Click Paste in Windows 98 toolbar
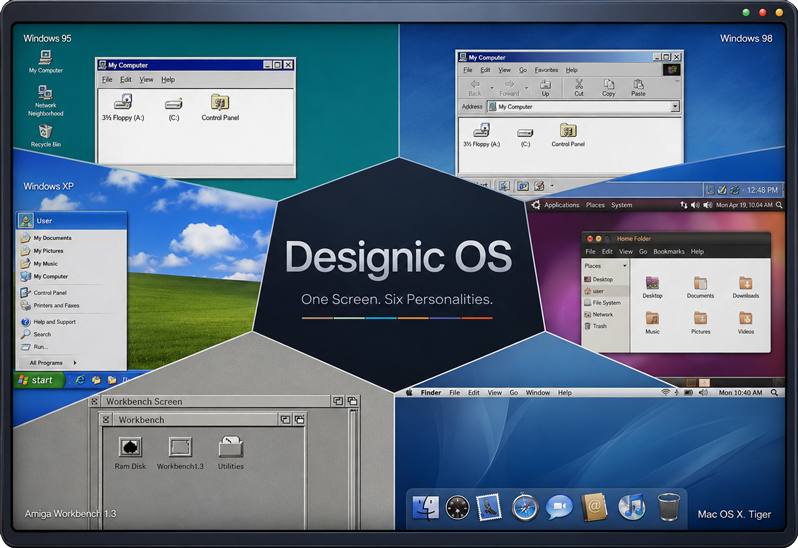The height and width of the screenshot is (548, 798). [x=638, y=88]
